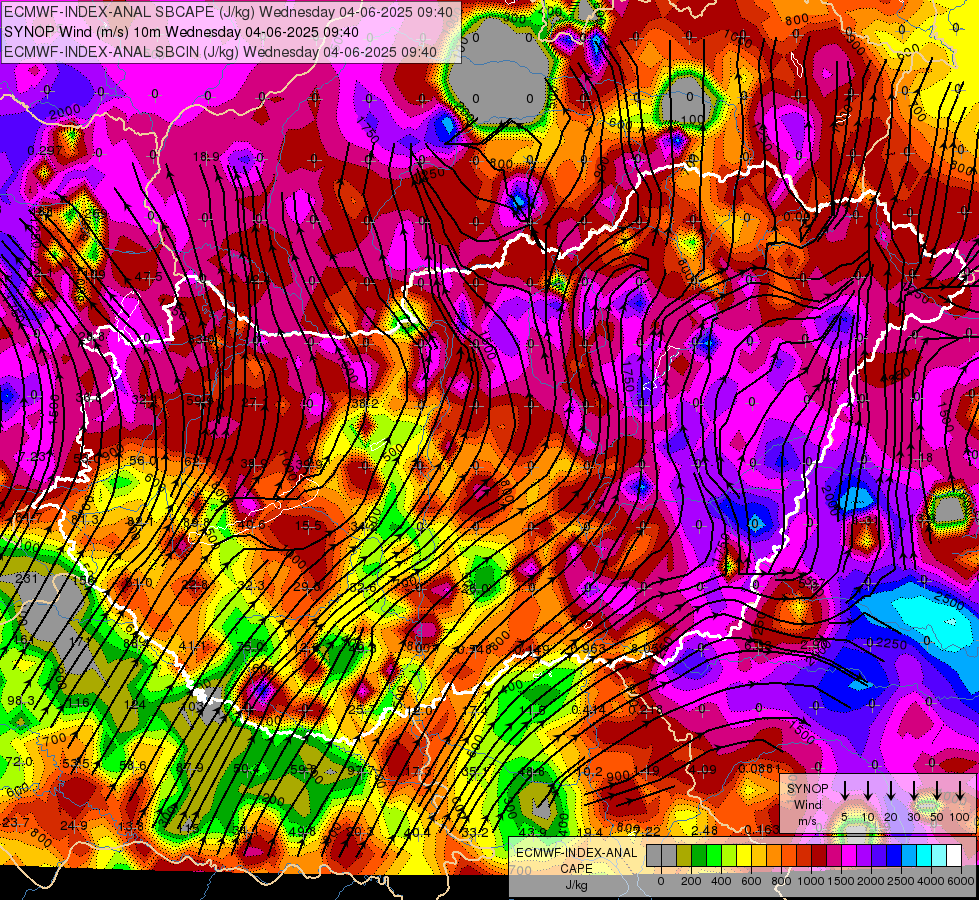
Task: Click the 30 m/s wind arrow in legend
Action: 914,791
